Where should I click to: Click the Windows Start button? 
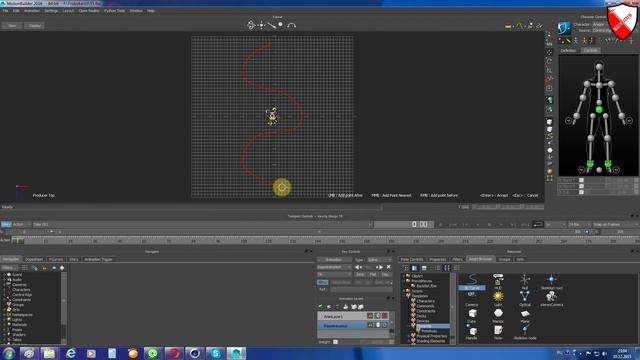click(8, 353)
